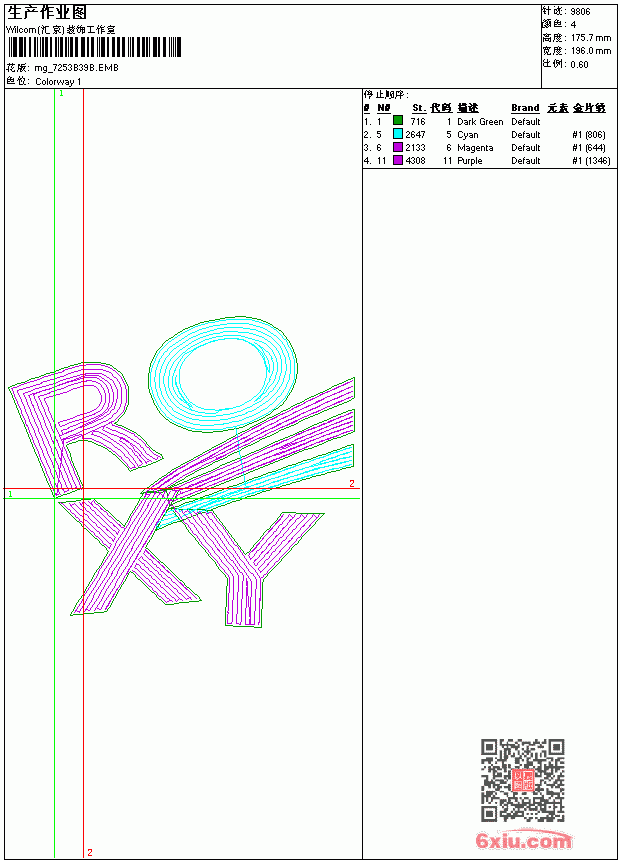The width and height of the screenshot is (620, 860).
Task: Select sequin value #1 (806)
Action: [x=589, y=134]
